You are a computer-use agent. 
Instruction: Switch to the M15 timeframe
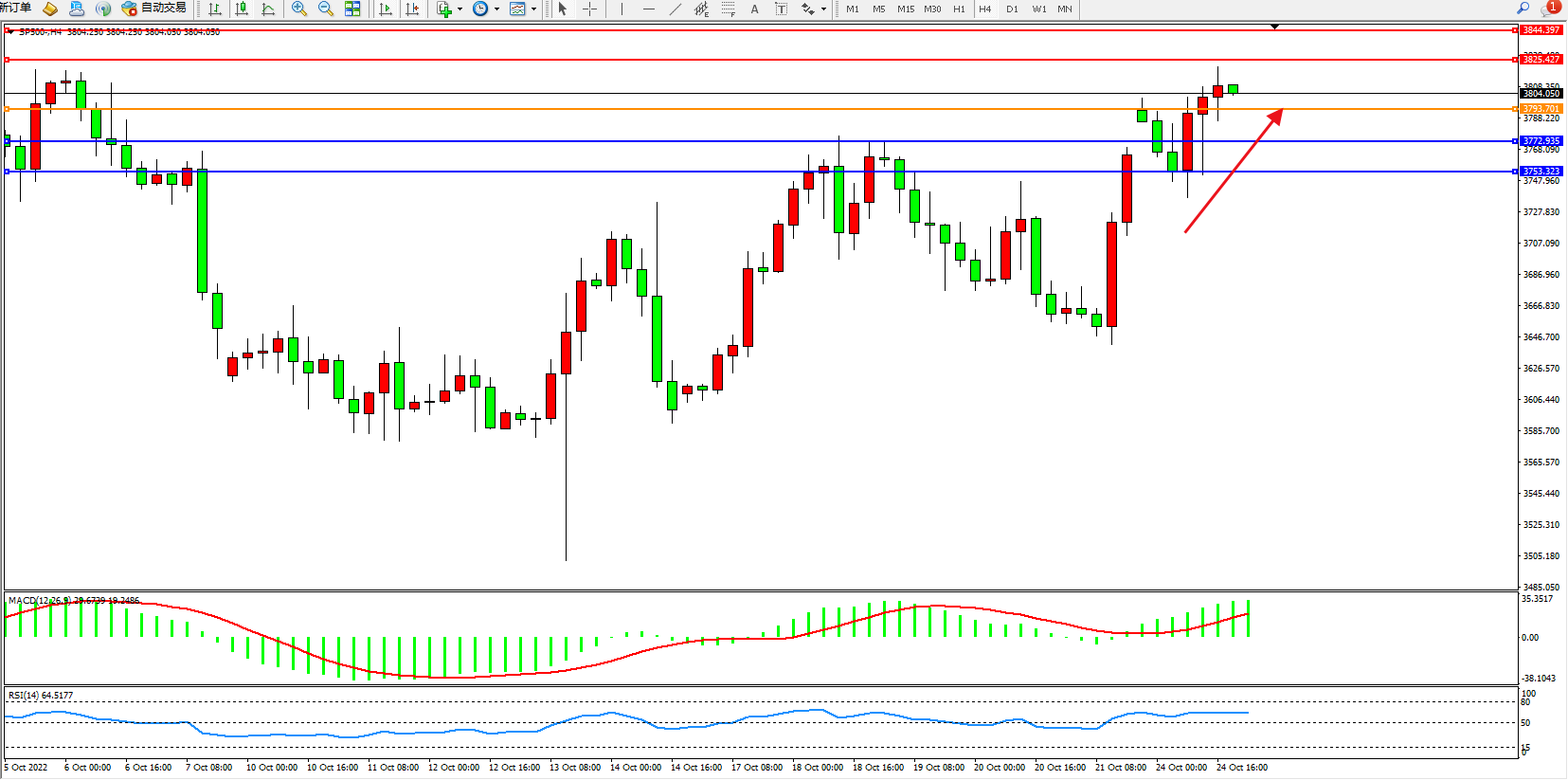(x=906, y=9)
